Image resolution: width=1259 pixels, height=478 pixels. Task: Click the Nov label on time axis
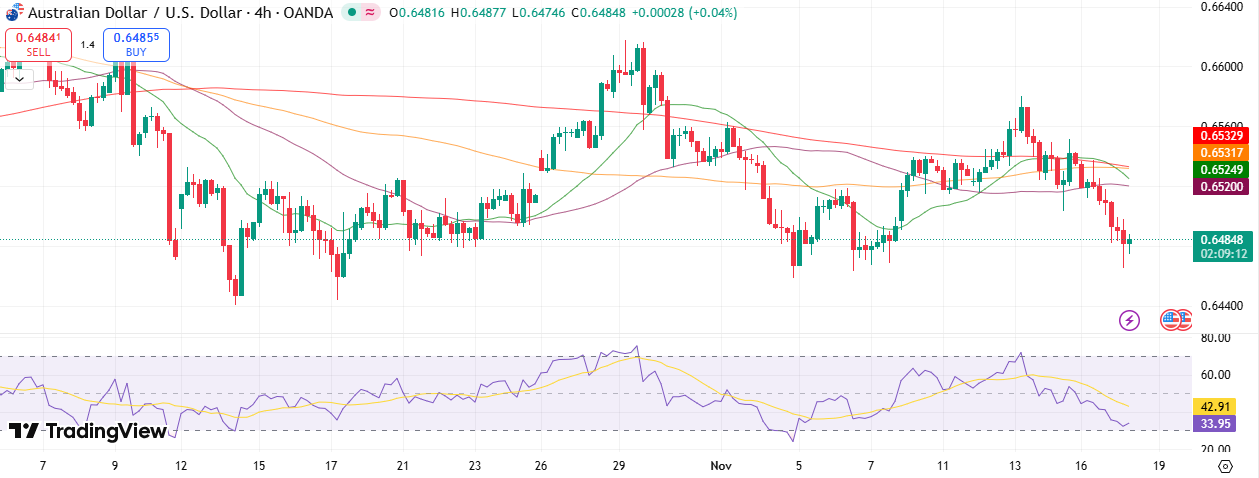click(x=721, y=466)
